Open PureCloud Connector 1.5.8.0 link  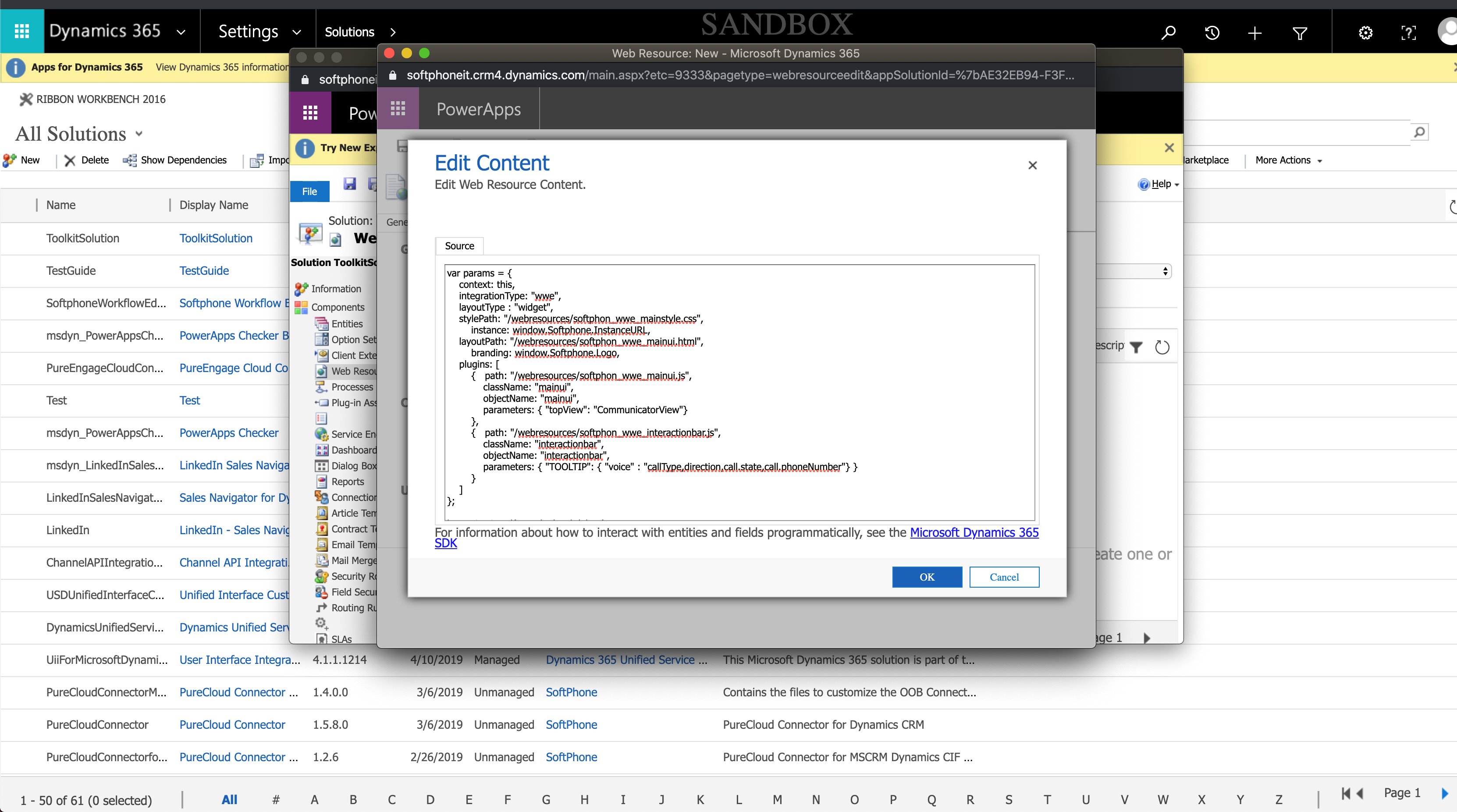click(232, 724)
